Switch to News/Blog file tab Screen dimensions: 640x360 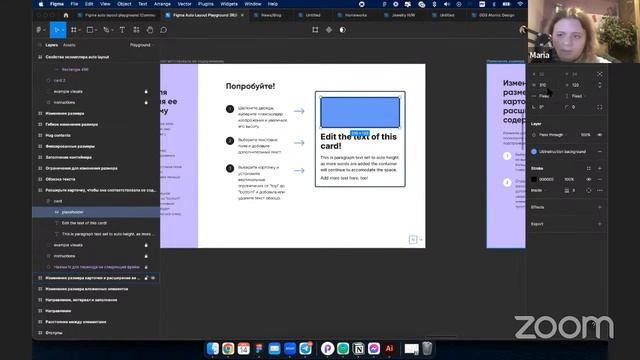click(x=271, y=15)
